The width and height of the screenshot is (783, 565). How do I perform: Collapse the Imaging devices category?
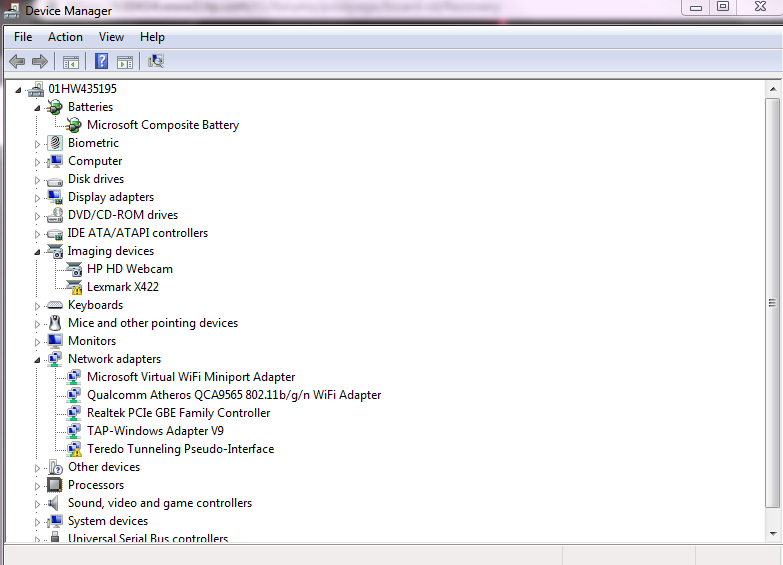point(37,252)
